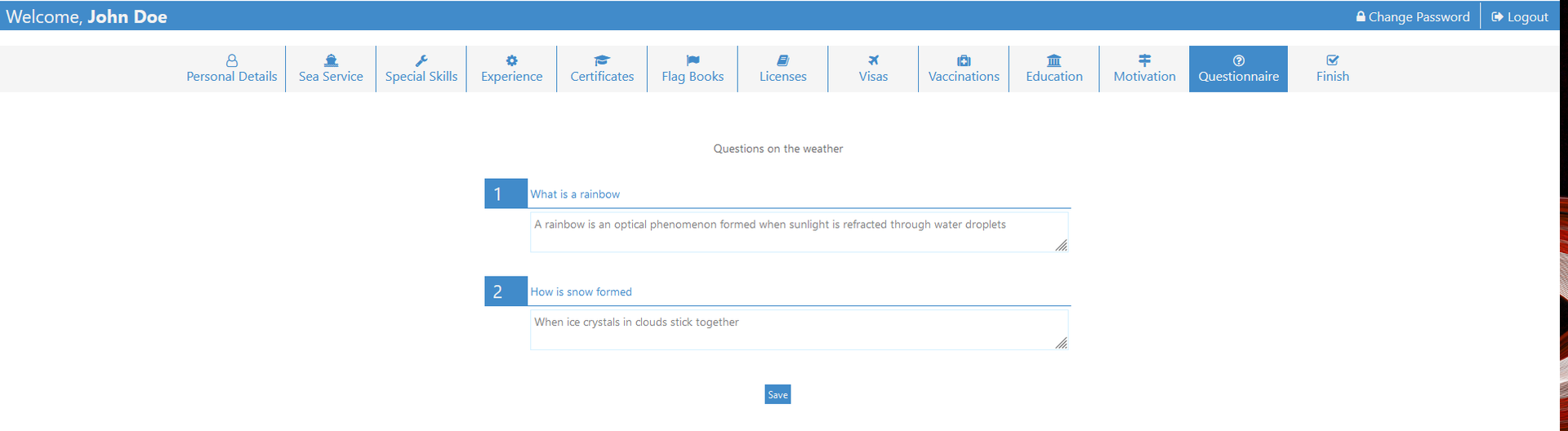Click the wrench icon for Special Skills
1568x431 pixels.
pos(421,60)
